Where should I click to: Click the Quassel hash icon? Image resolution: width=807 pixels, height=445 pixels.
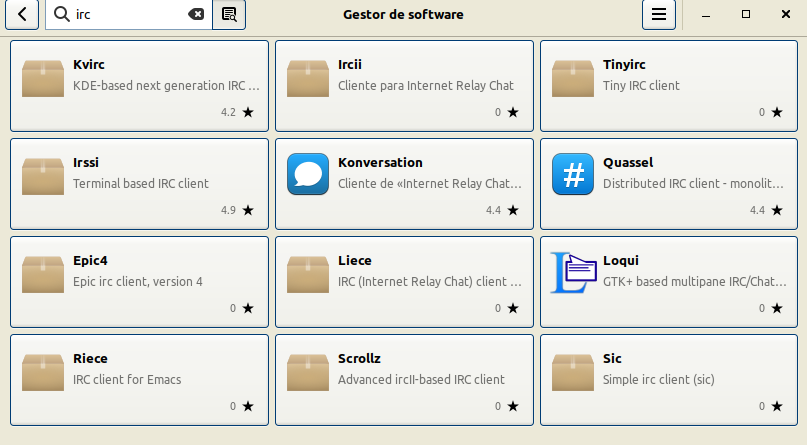tap(573, 174)
